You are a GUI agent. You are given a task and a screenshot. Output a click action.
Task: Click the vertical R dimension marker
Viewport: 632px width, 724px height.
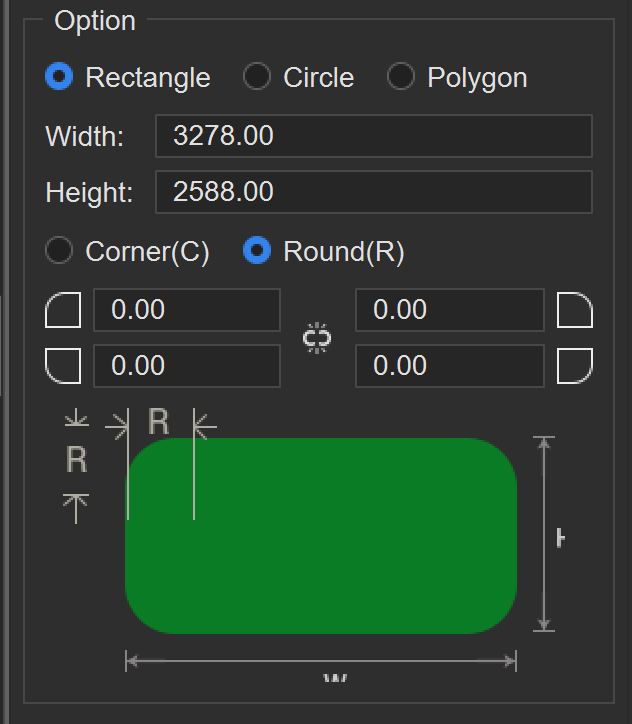(76, 461)
